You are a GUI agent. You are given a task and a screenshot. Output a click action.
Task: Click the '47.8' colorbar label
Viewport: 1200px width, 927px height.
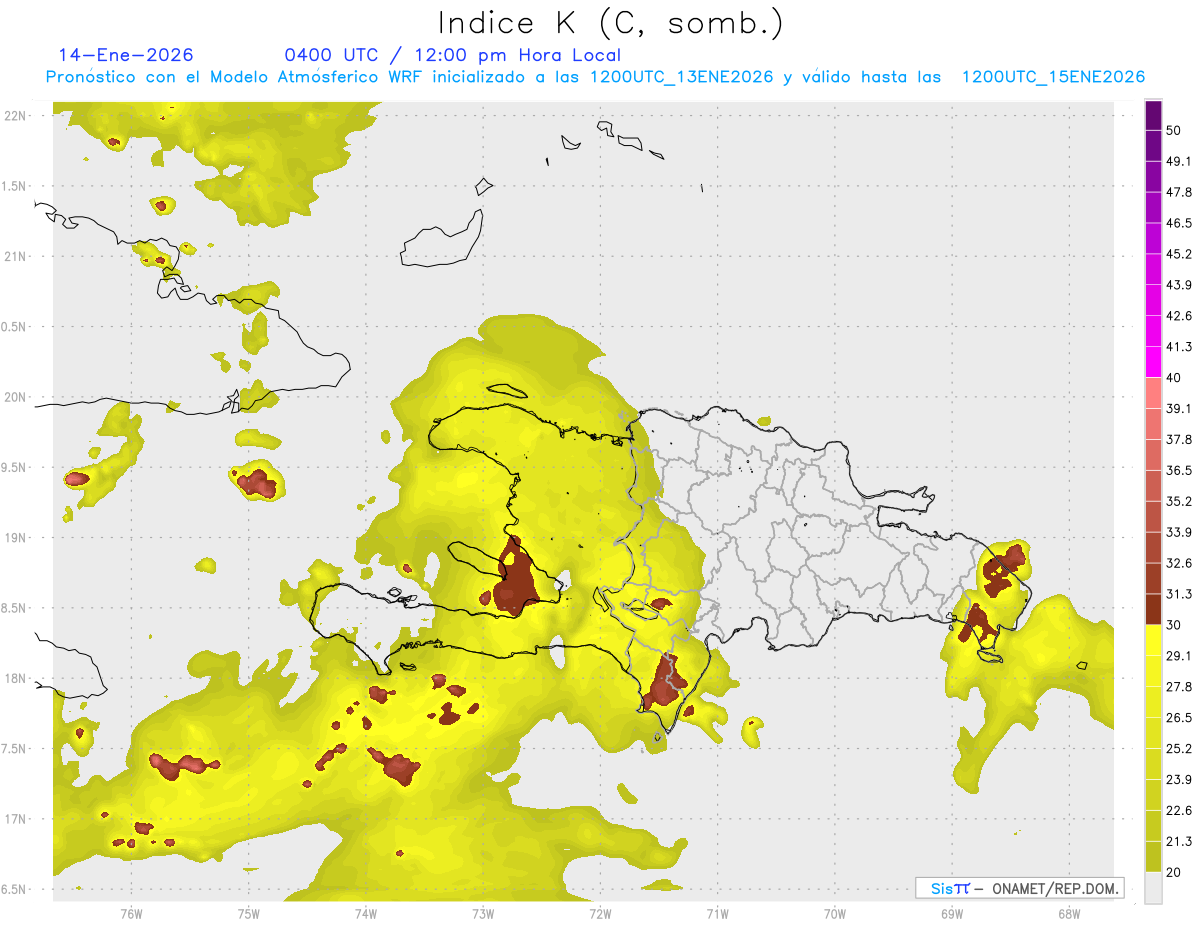[x=1179, y=193]
